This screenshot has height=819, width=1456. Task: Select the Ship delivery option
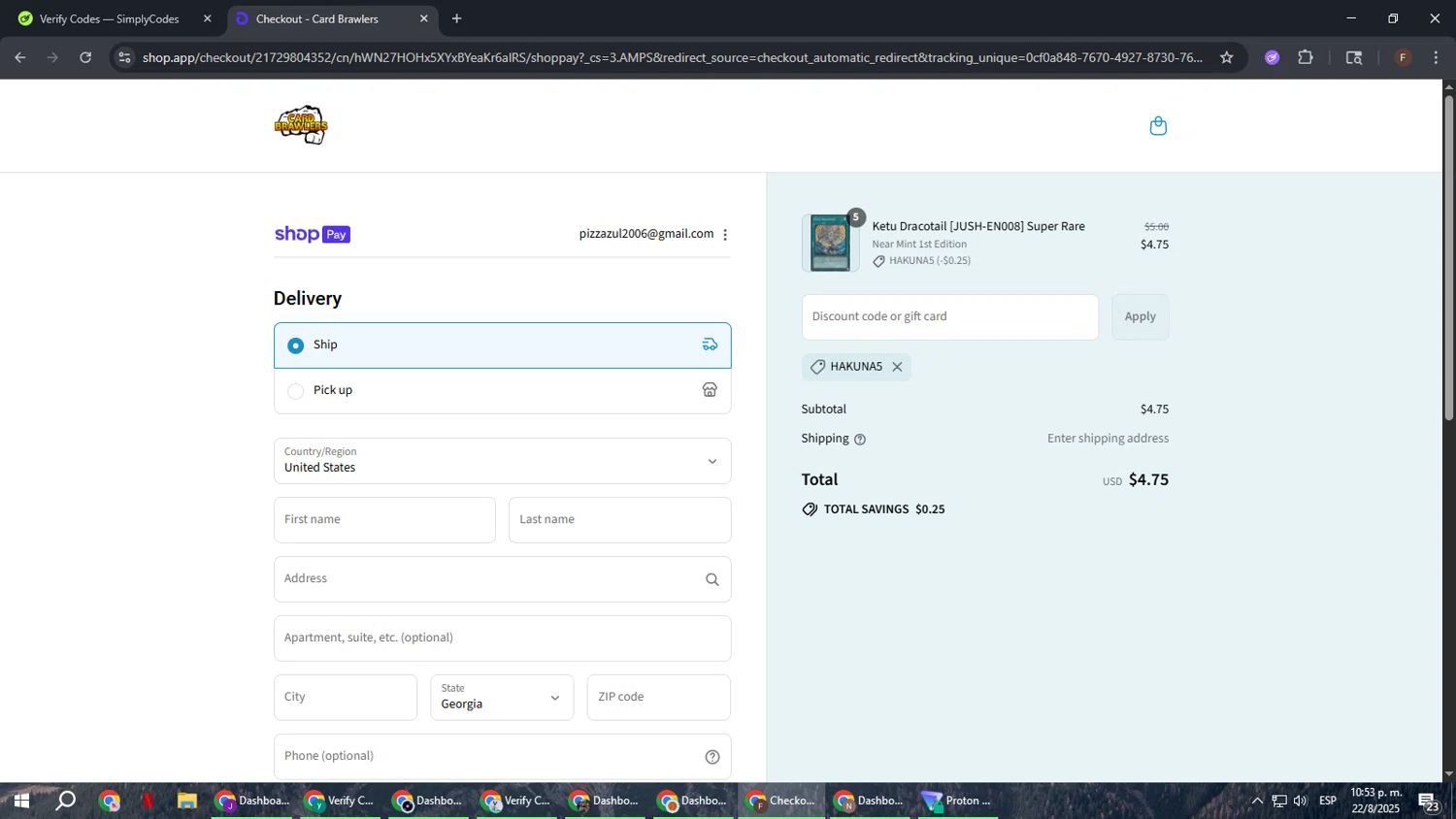pyautogui.click(x=503, y=345)
